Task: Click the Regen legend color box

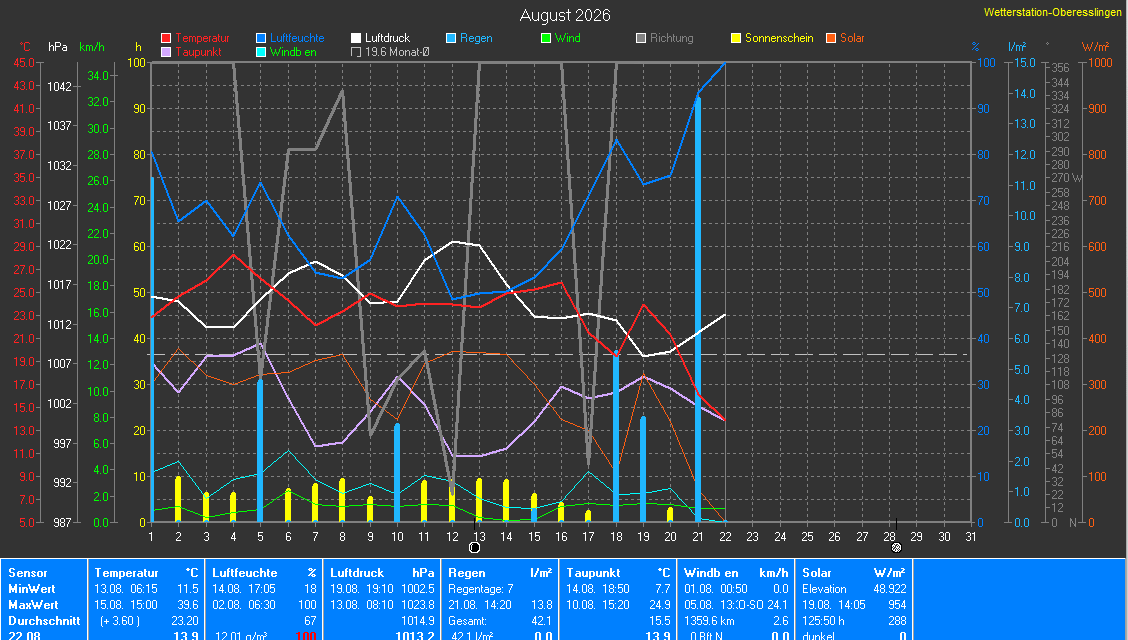Action: coord(451,38)
